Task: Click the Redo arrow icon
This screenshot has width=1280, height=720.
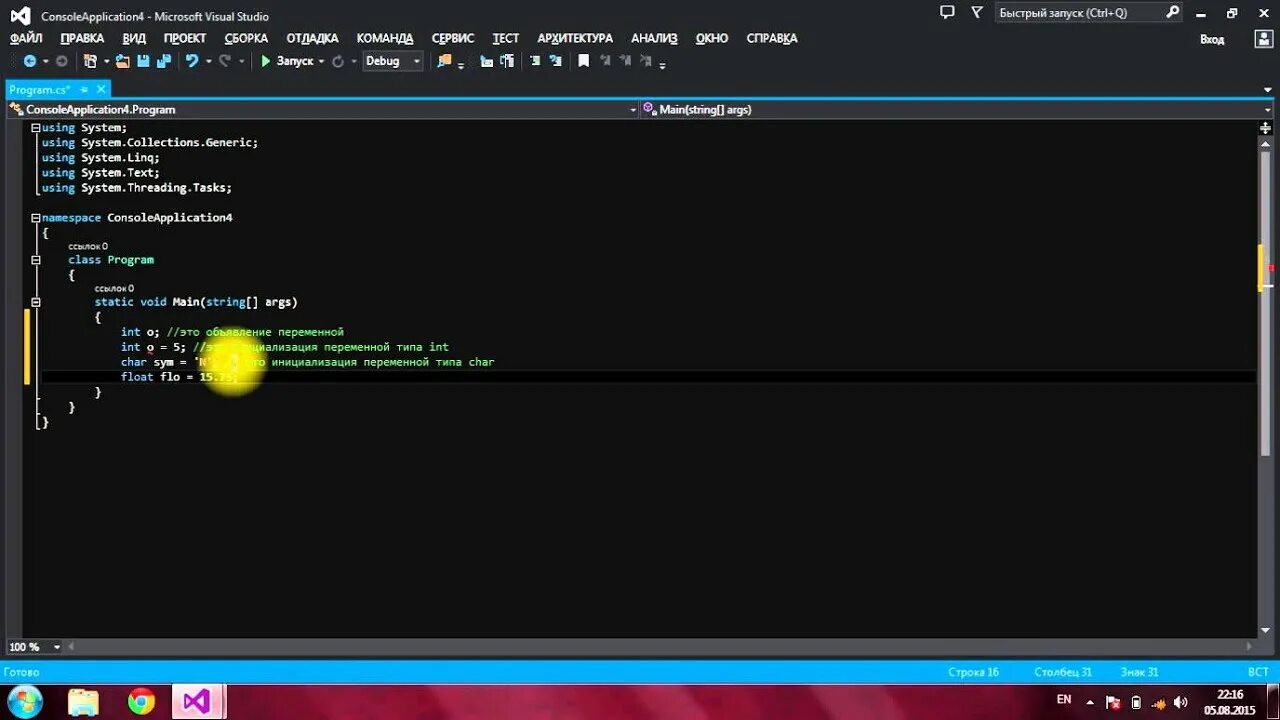Action: pos(225,61)
